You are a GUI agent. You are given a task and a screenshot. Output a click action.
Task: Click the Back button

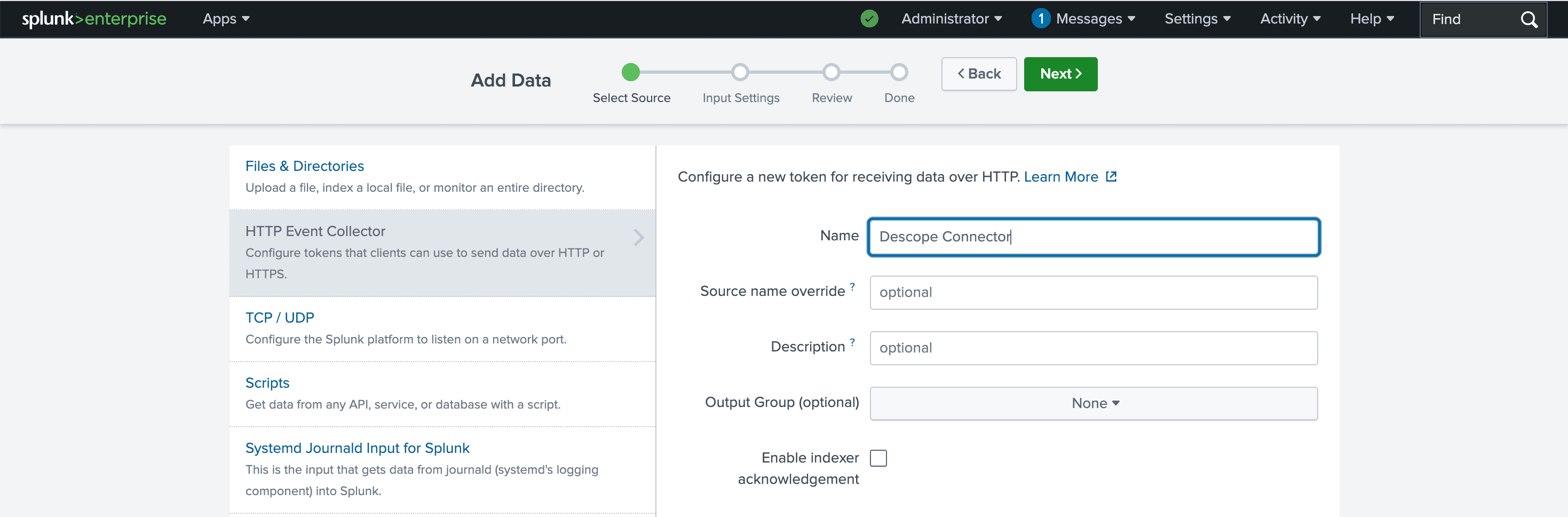click(978, 74)
